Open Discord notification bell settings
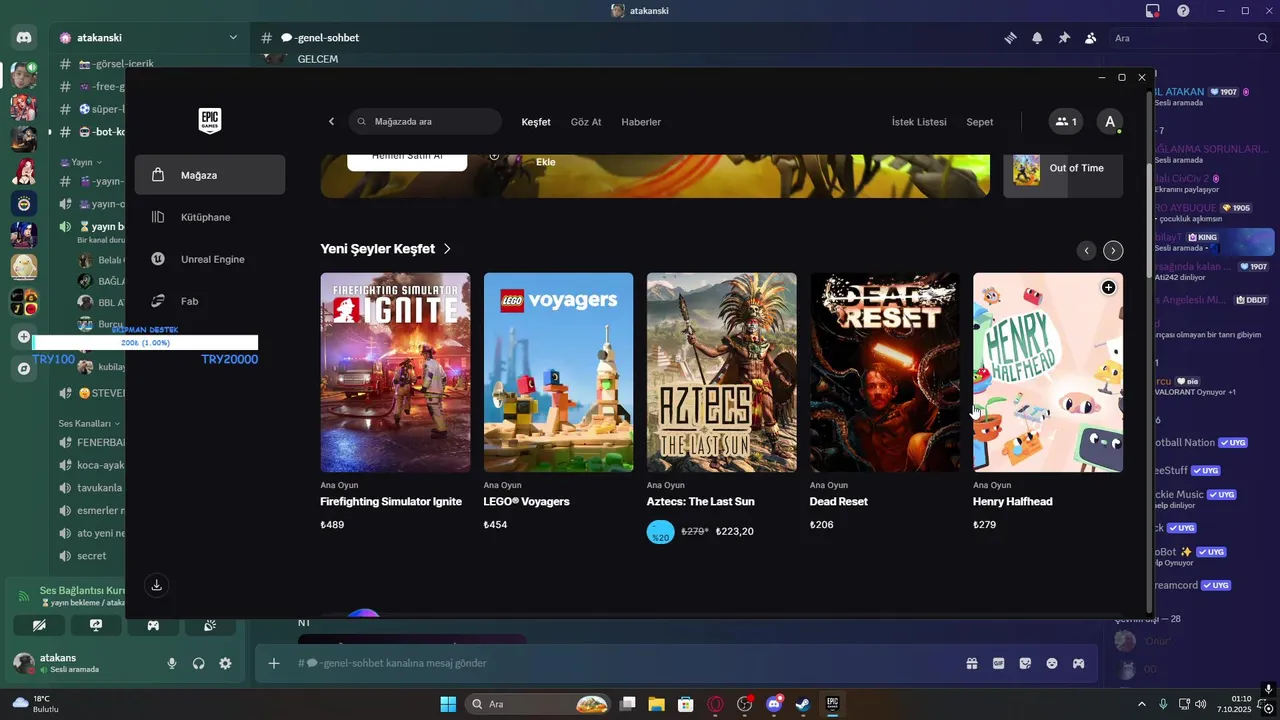Image resolution: width=1280 pixels, height=720 pixels. 1037,38
